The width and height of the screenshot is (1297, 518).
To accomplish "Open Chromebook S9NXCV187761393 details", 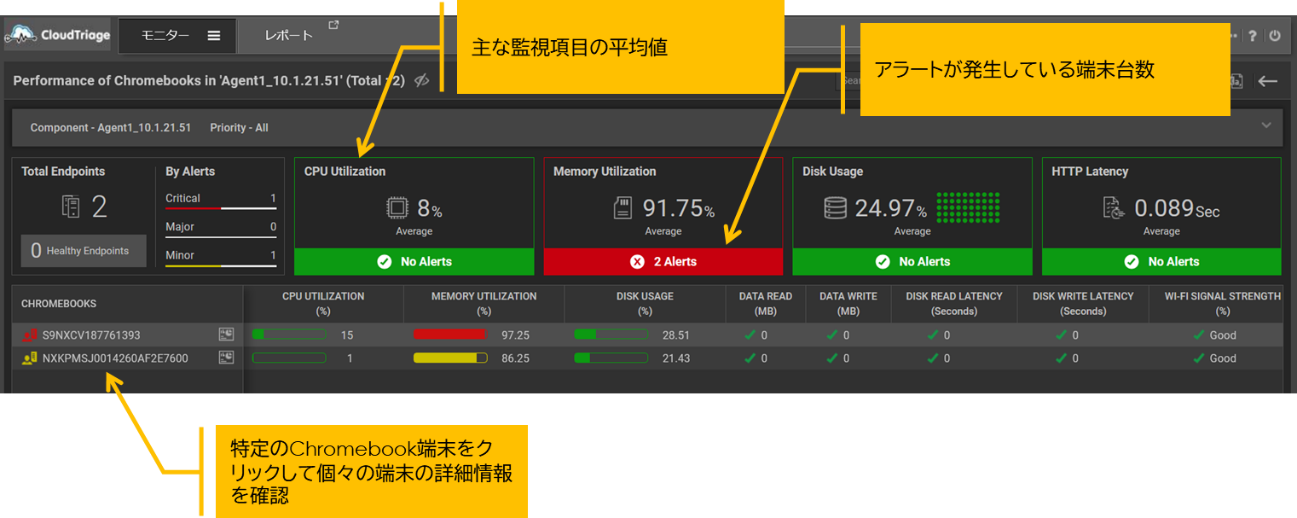I will (x=91, y=336).
